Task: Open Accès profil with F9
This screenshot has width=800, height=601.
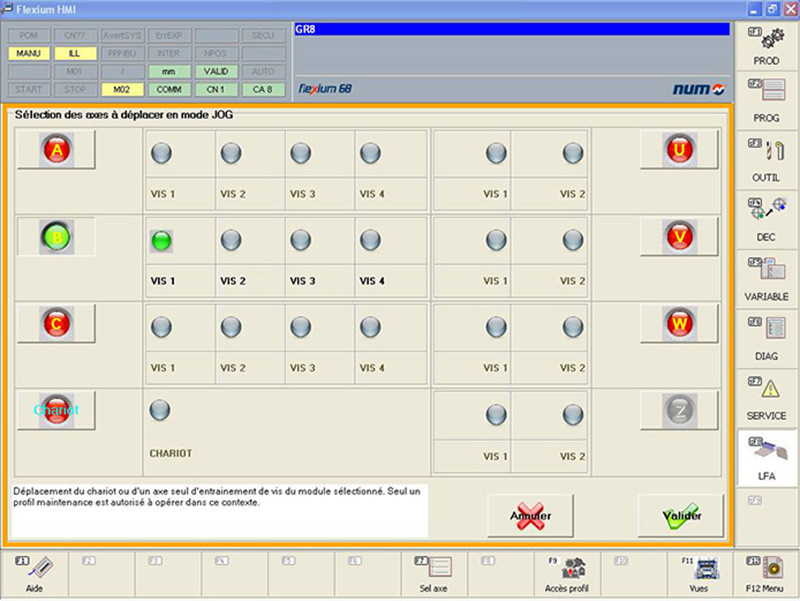Action: [567, 575]
